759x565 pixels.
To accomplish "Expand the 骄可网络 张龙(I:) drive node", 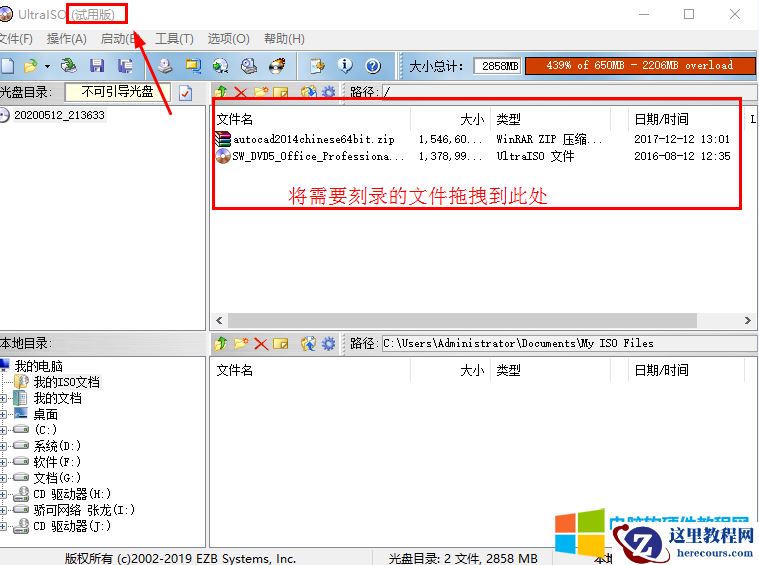I will (x=3, y=510).
